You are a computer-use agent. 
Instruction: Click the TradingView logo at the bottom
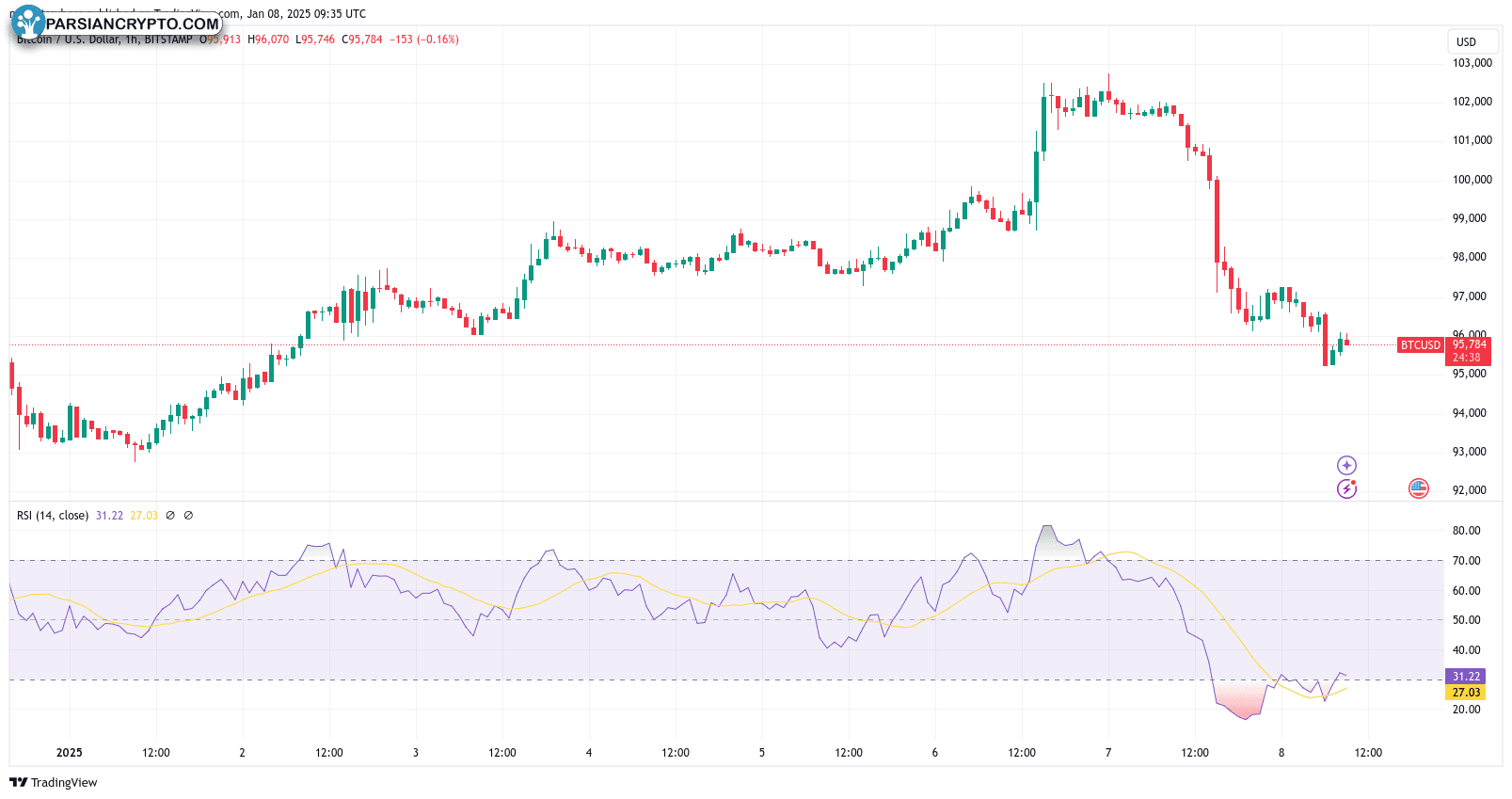click(54, 782)
